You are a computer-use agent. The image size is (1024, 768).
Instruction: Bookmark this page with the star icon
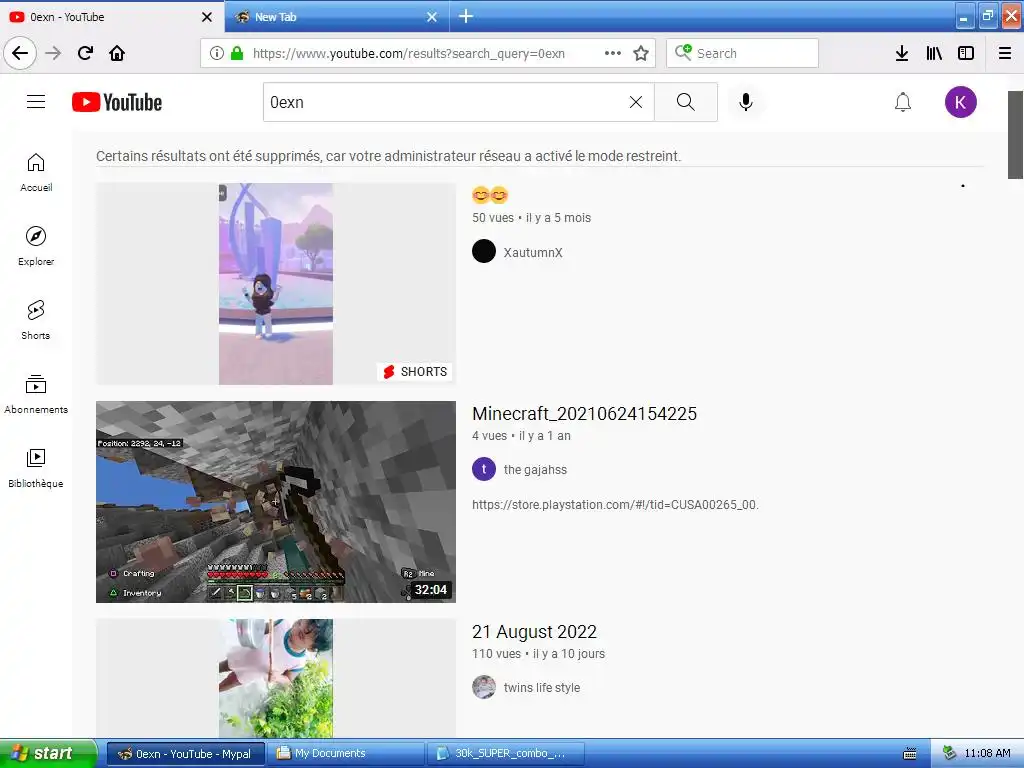[641, 53]
